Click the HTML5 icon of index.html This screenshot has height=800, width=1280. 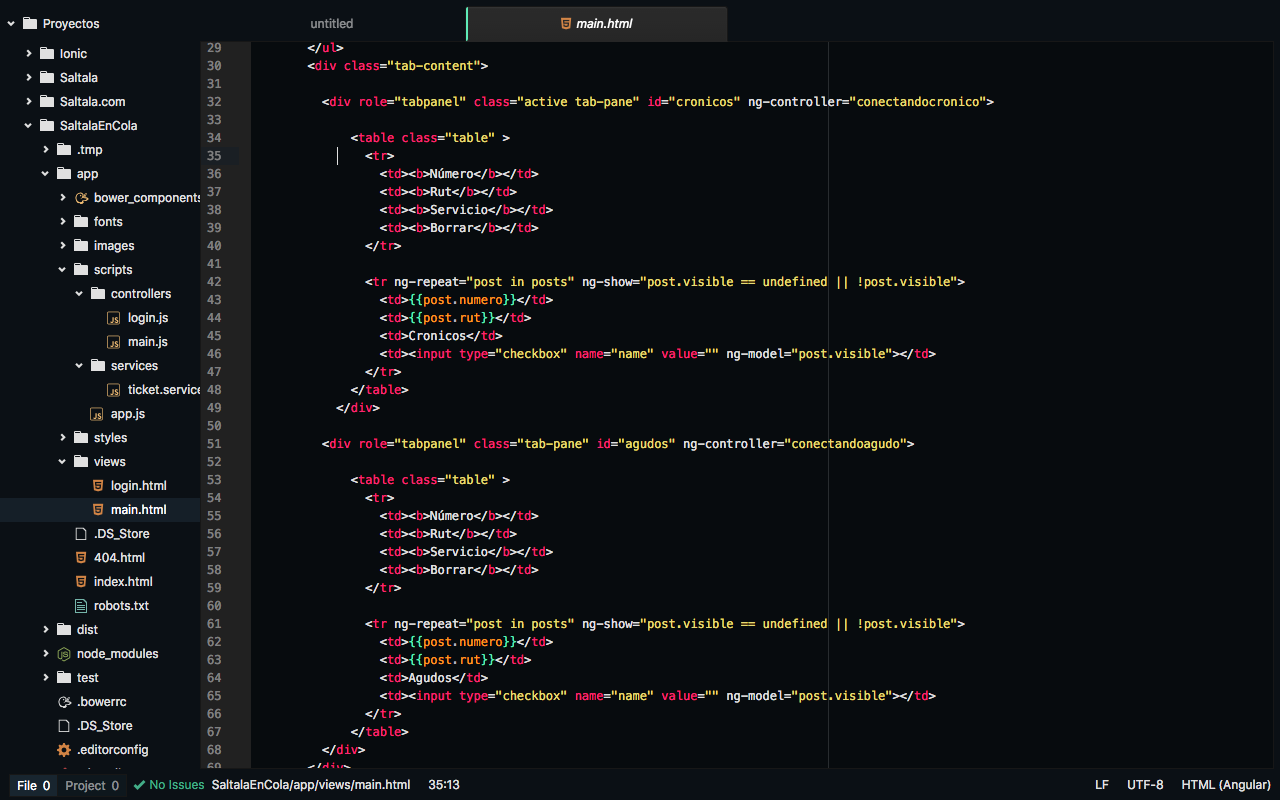point(81,581)
